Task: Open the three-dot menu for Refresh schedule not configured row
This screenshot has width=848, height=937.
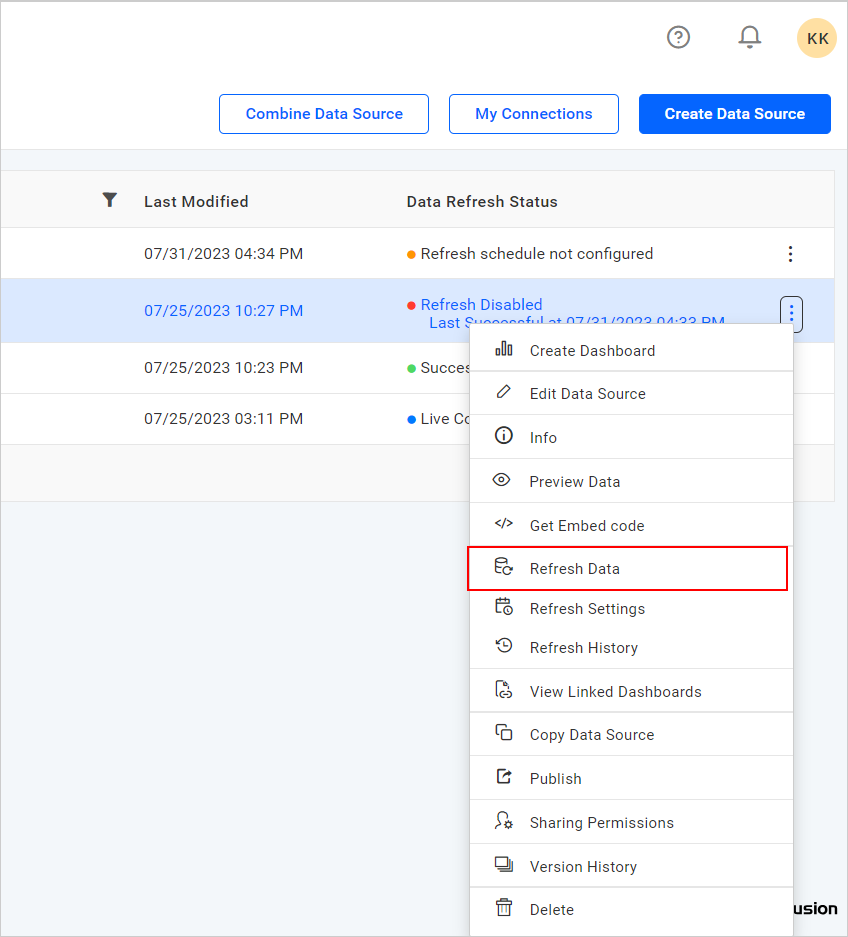Action: click(x=790, y=254)
